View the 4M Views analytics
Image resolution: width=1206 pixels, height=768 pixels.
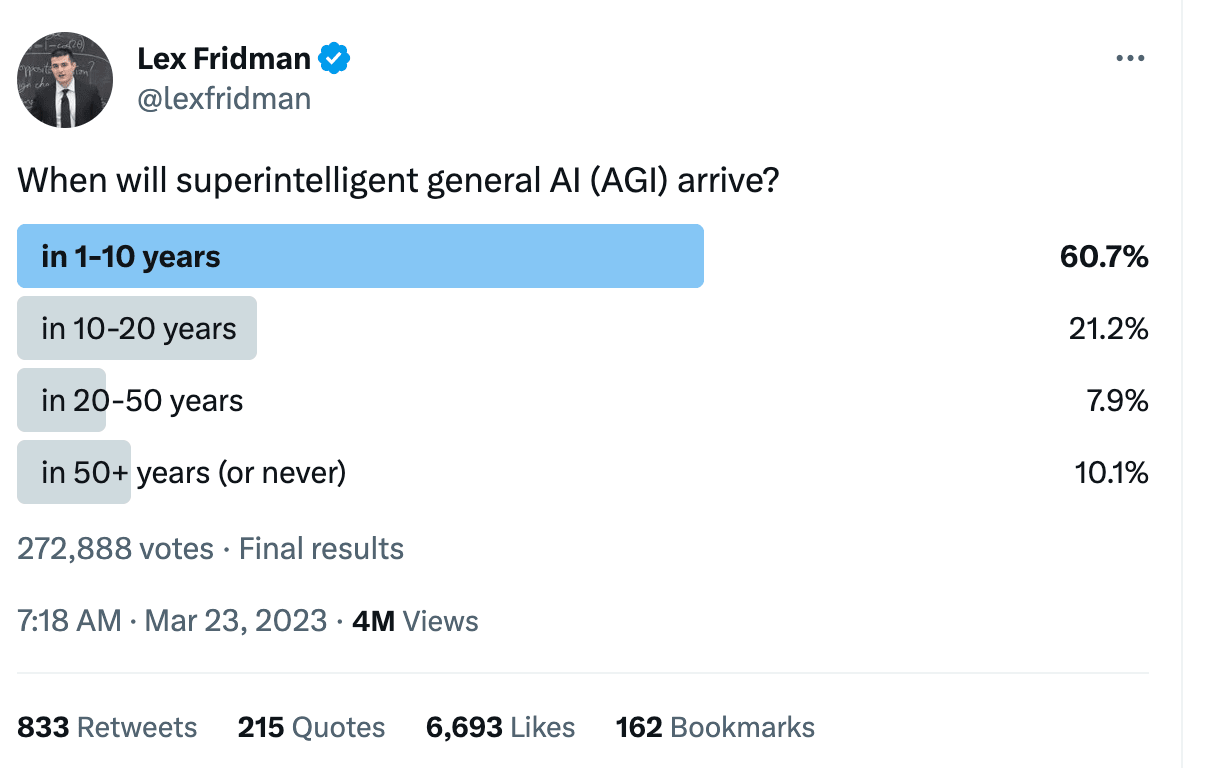point(416,621)
